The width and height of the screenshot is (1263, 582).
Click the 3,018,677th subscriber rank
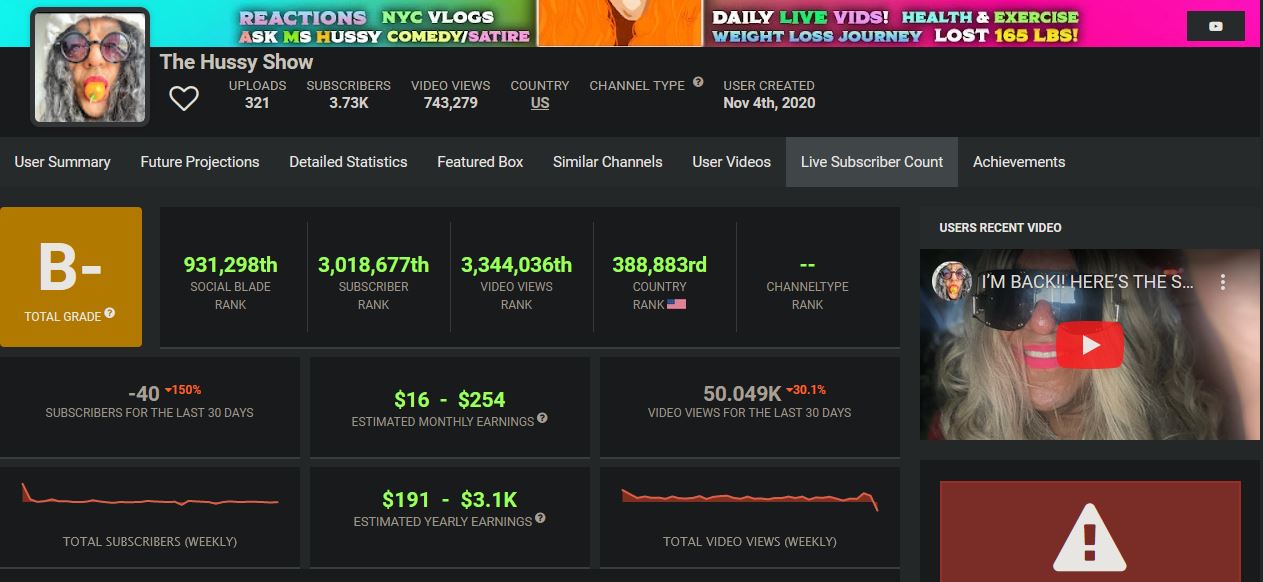tap(373, 265)
